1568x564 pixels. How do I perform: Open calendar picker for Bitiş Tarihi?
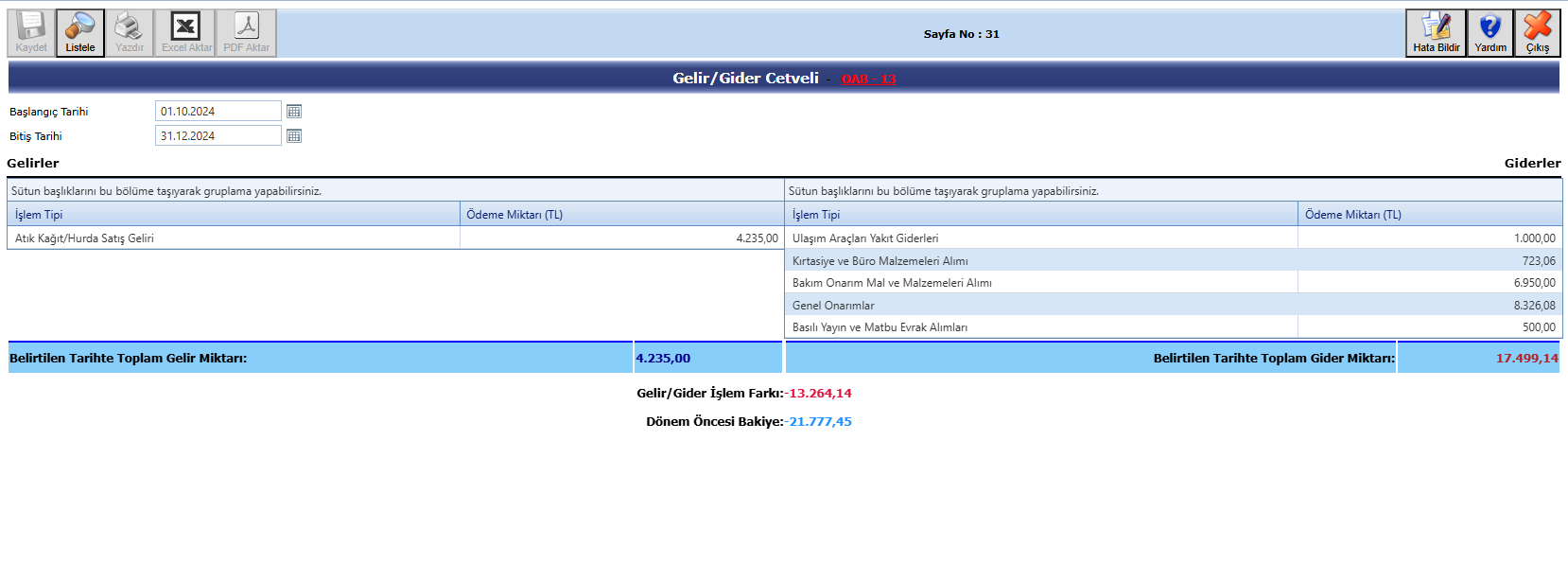point(294,136)
